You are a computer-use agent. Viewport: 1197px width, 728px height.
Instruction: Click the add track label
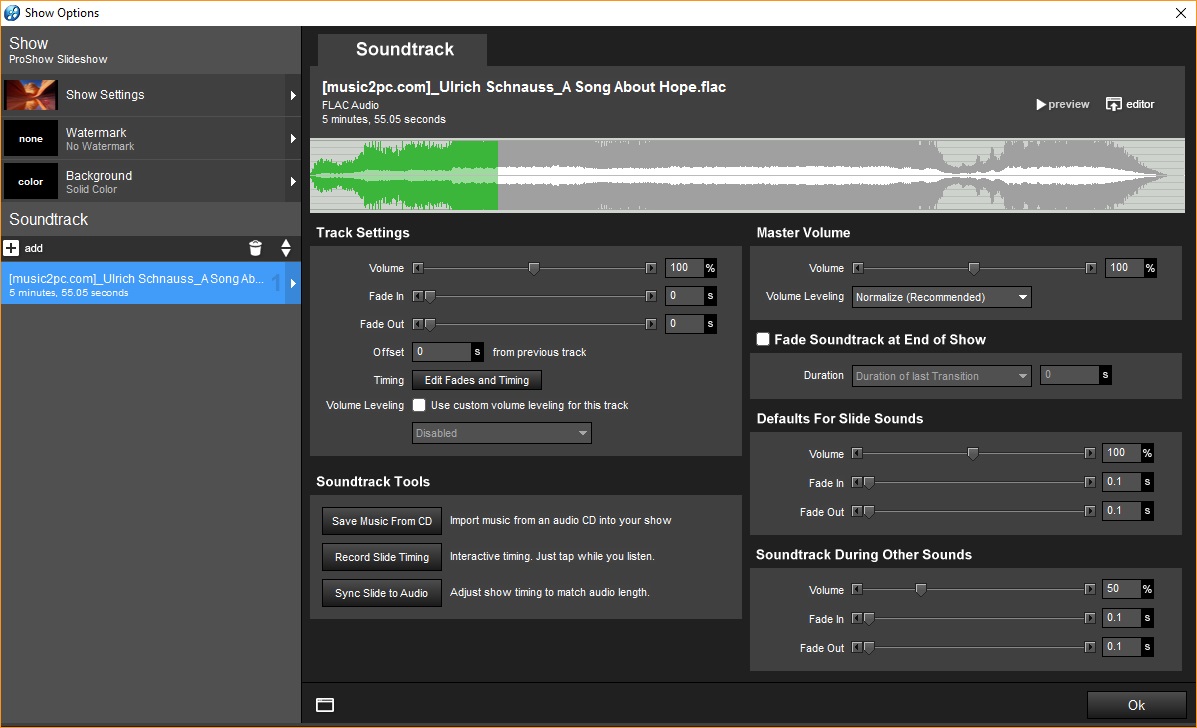point(34,248)
